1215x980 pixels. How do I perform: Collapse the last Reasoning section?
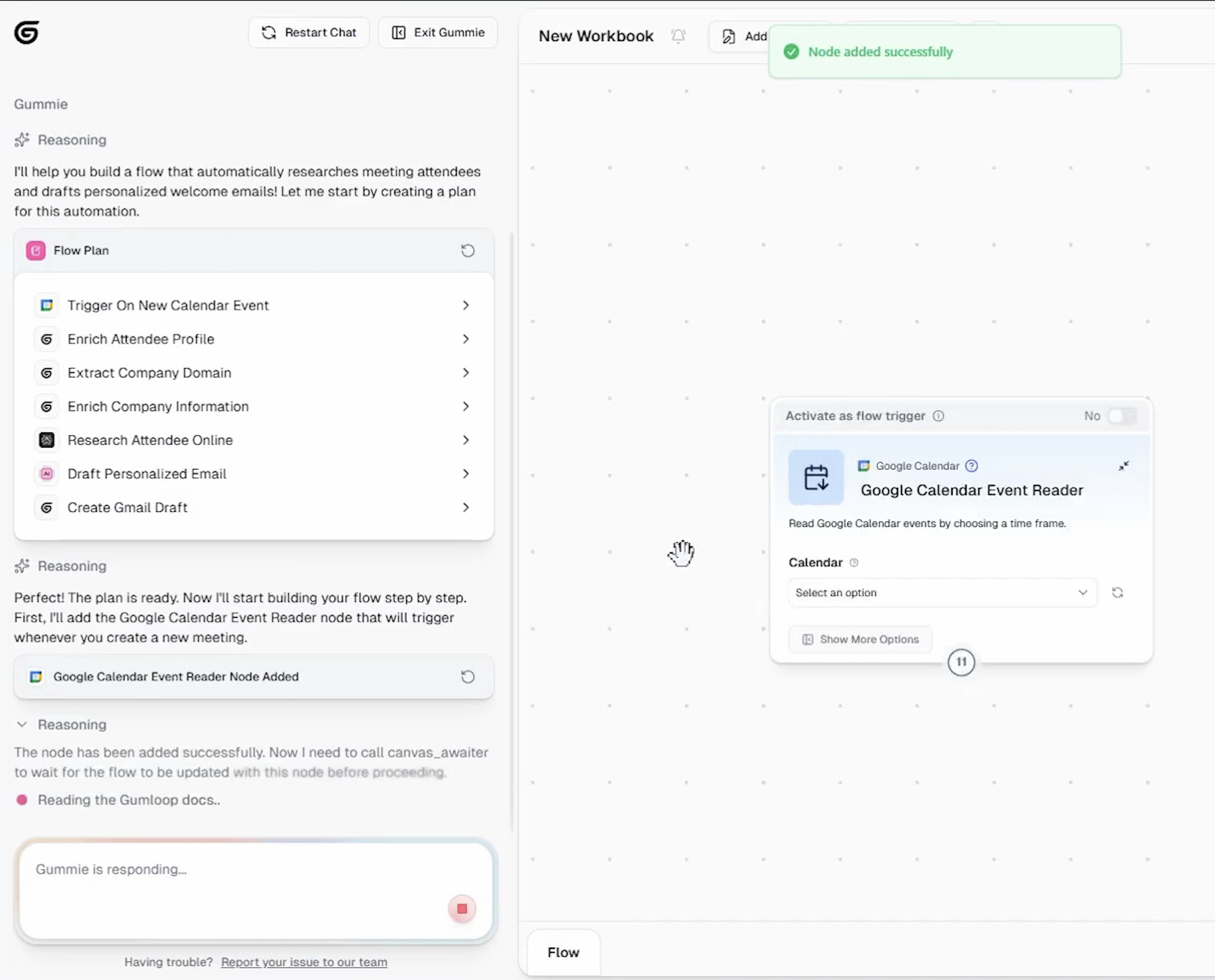22,724
